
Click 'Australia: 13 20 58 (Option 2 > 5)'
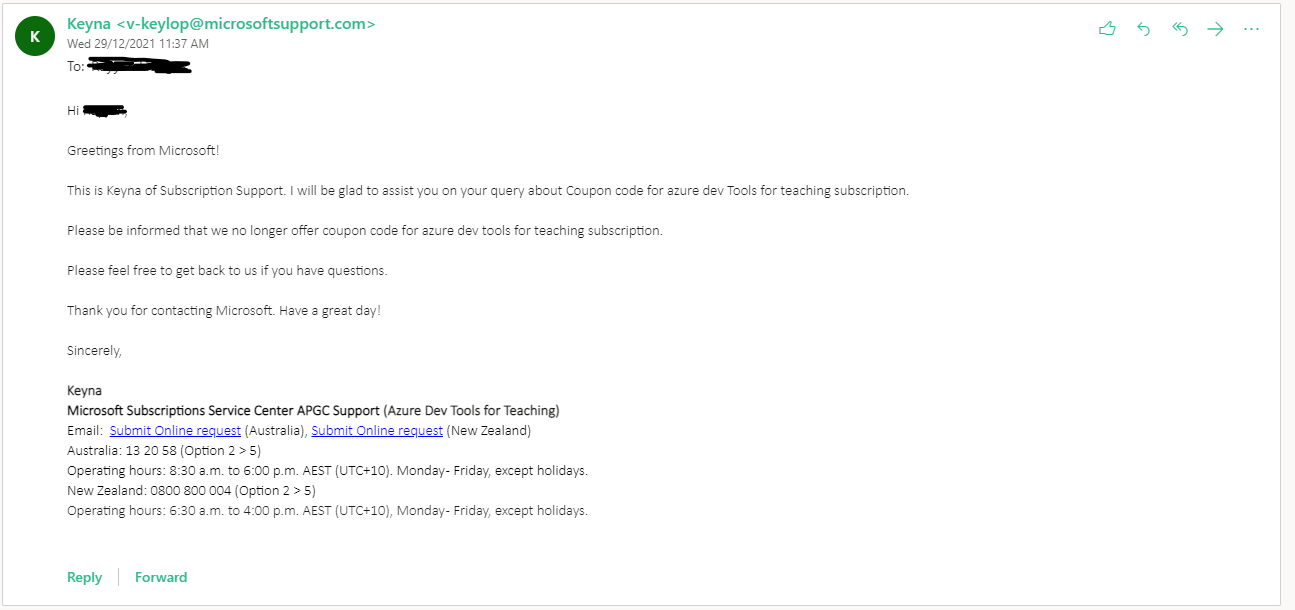[x=164, y=451]
